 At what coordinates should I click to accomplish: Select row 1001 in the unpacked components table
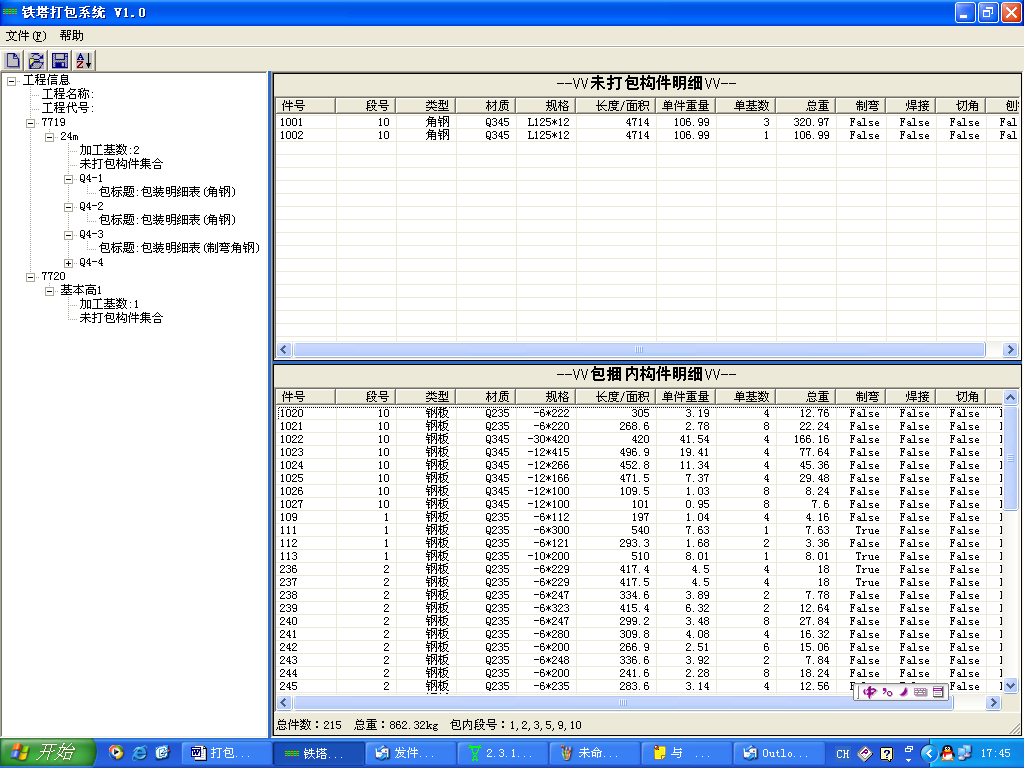tap(648, 122)
